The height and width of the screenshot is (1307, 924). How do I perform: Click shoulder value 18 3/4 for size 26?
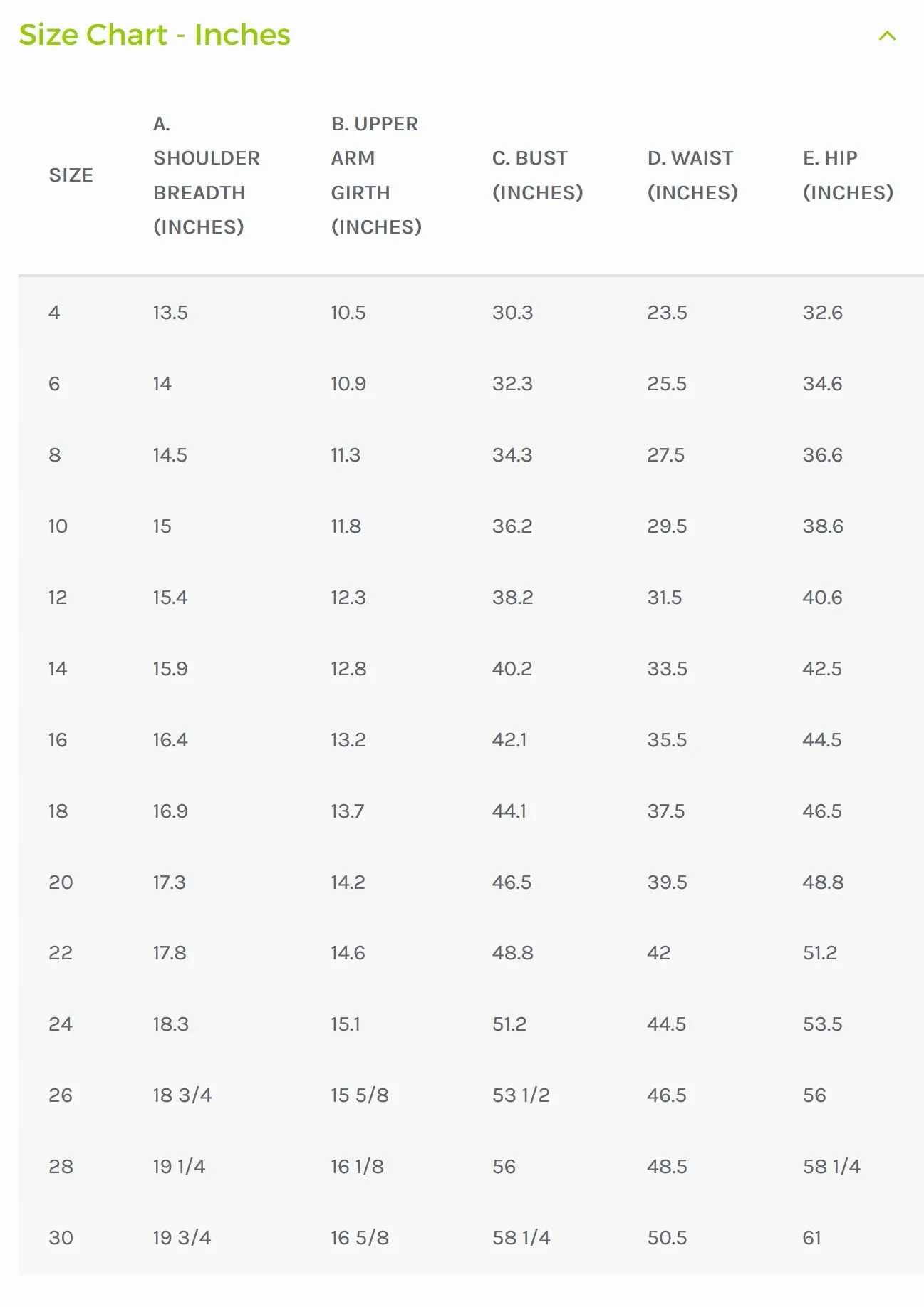[182, 1095]
